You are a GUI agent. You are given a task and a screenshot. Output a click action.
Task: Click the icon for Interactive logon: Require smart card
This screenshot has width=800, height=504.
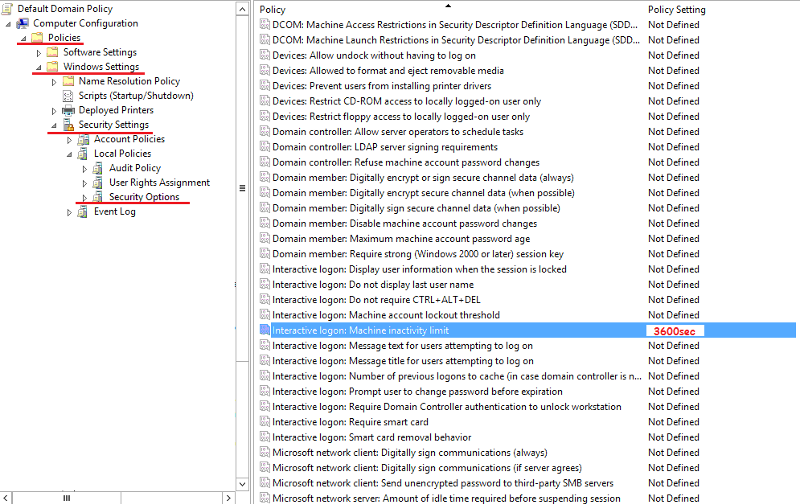(265, 421)
